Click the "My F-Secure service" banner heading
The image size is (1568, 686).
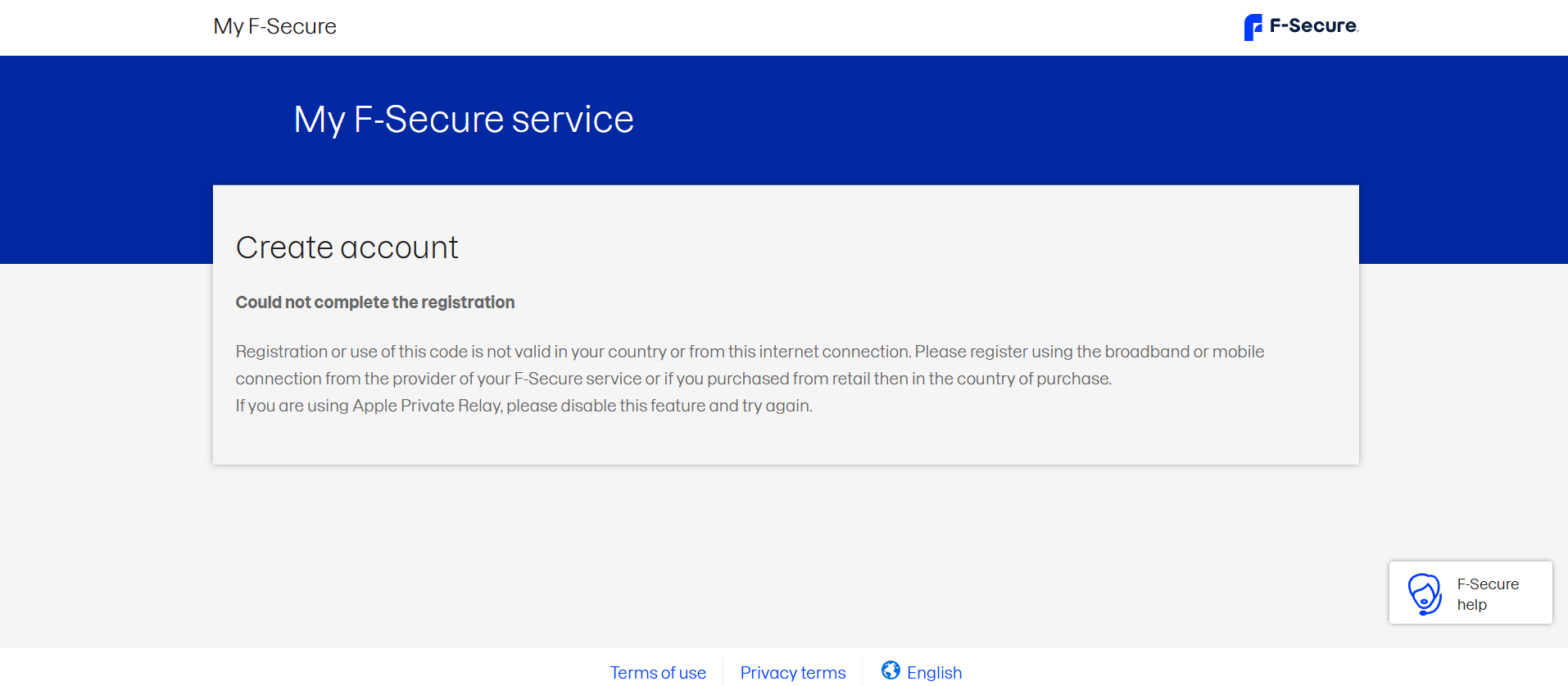pyautogui.click(x=464, y=120)
